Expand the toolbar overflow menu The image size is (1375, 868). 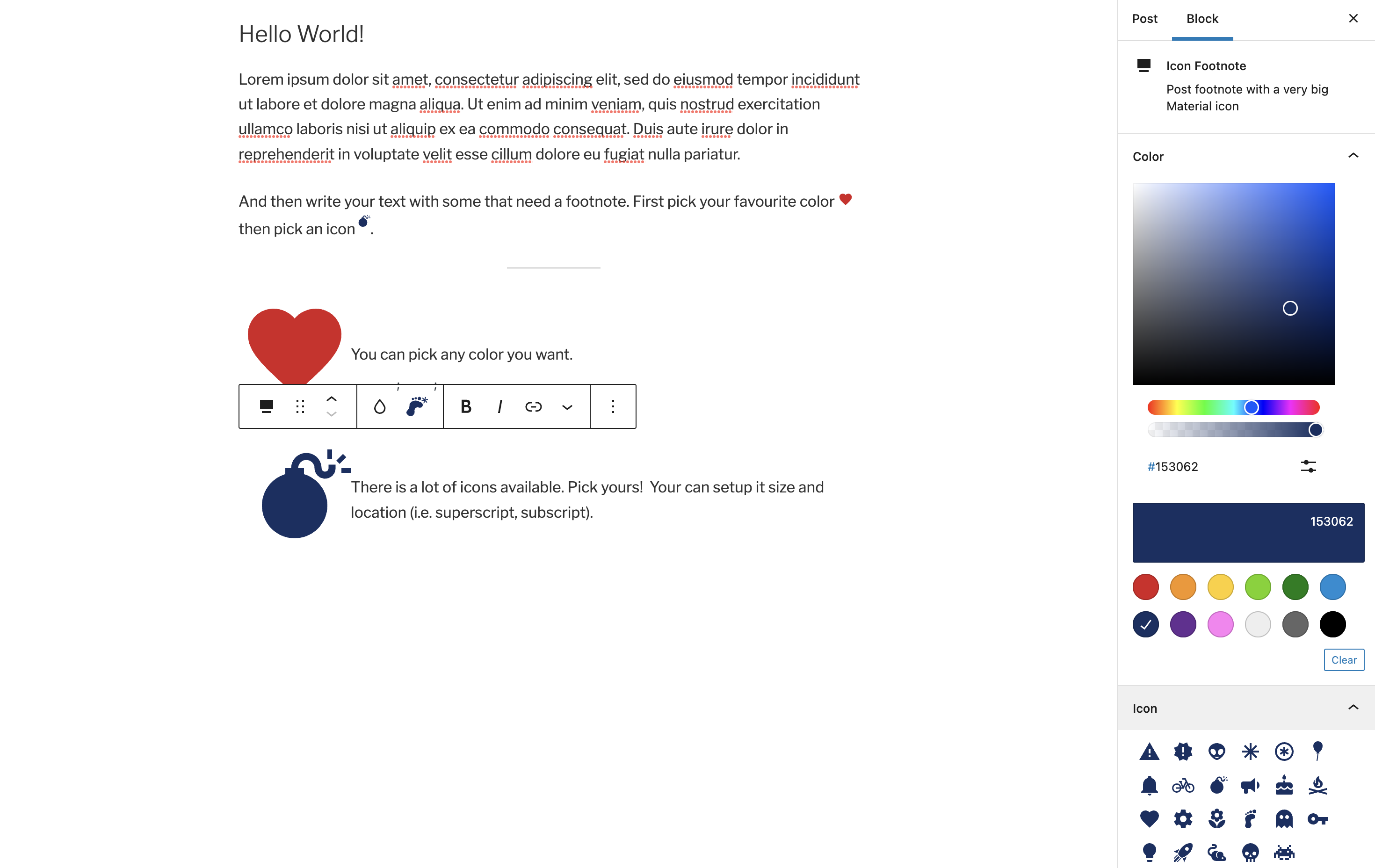612,406
